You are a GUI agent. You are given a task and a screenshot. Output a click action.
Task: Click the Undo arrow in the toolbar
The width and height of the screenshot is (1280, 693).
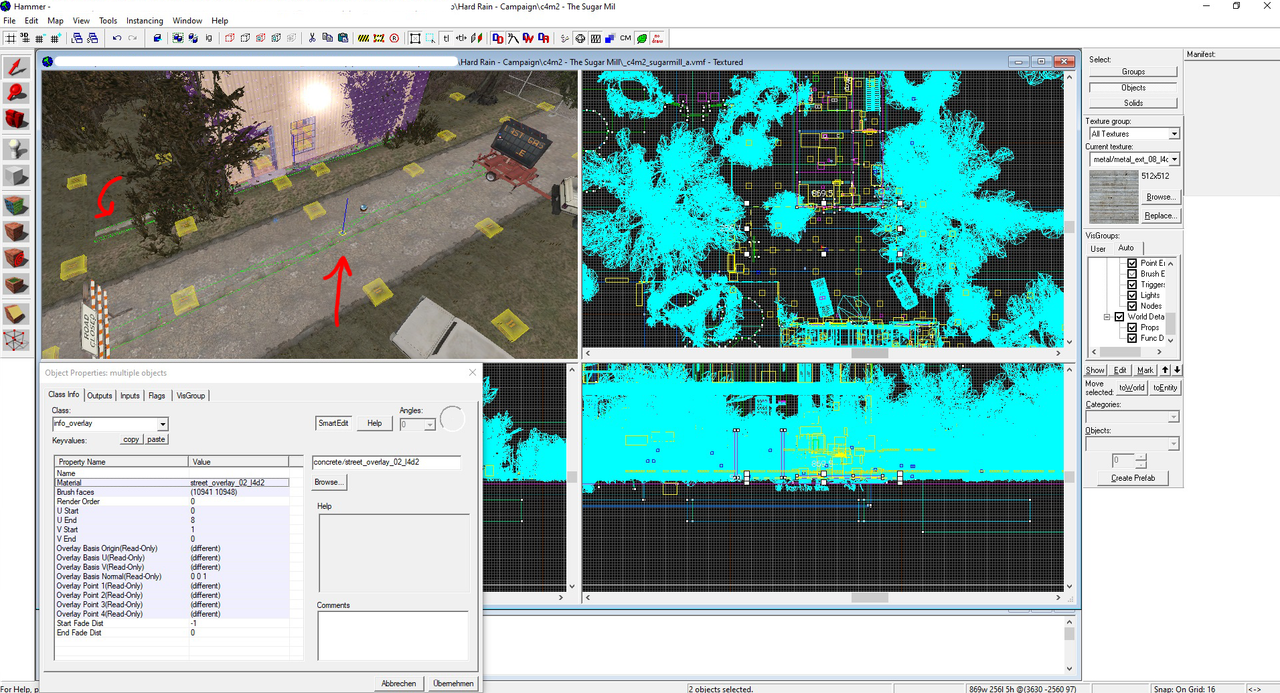(117, 38)
